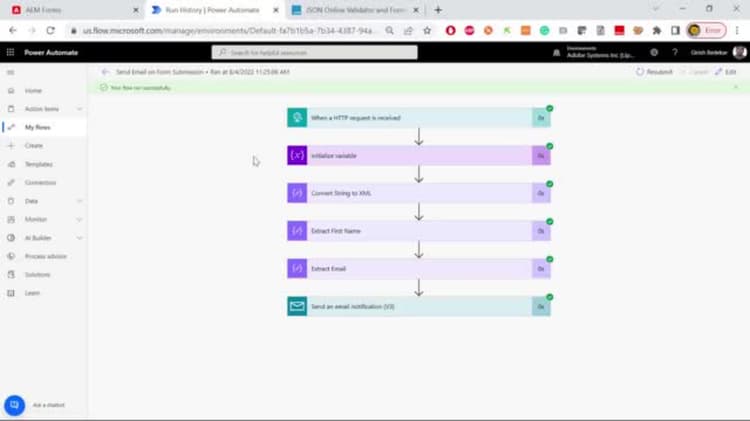Open the settings gear icon
This screenshot has width=750, height=421.
tap(654, 53)
